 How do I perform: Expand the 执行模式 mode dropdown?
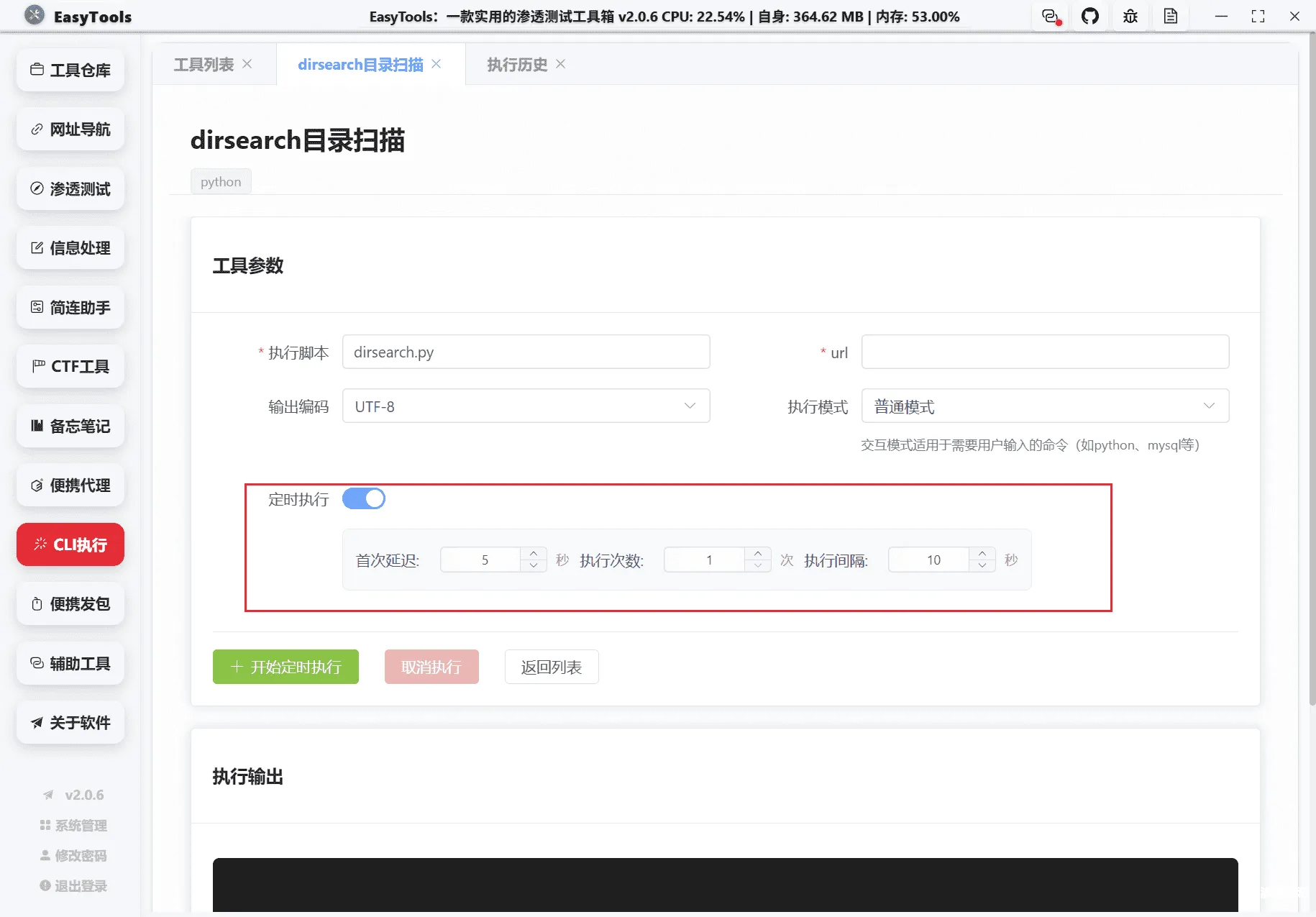[x=1043, y=406]
